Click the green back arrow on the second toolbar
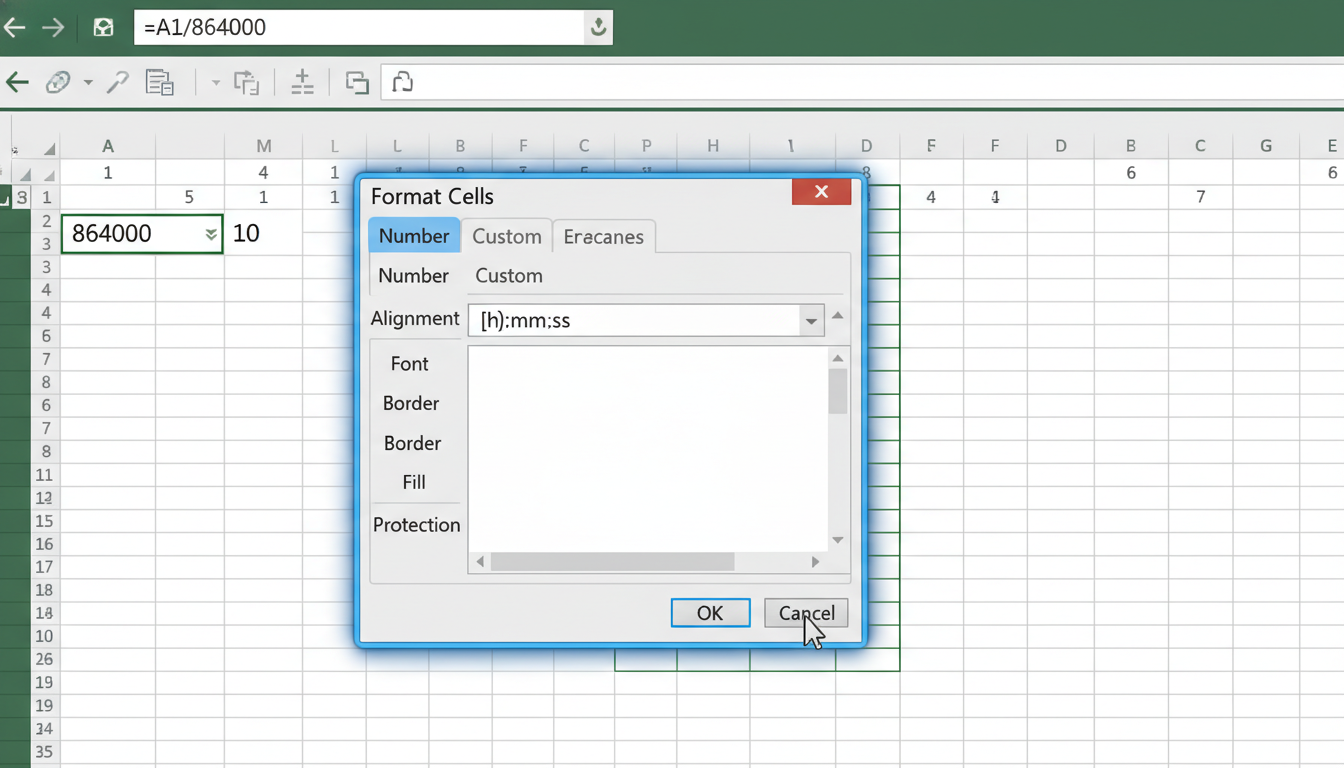 (16, 82)
